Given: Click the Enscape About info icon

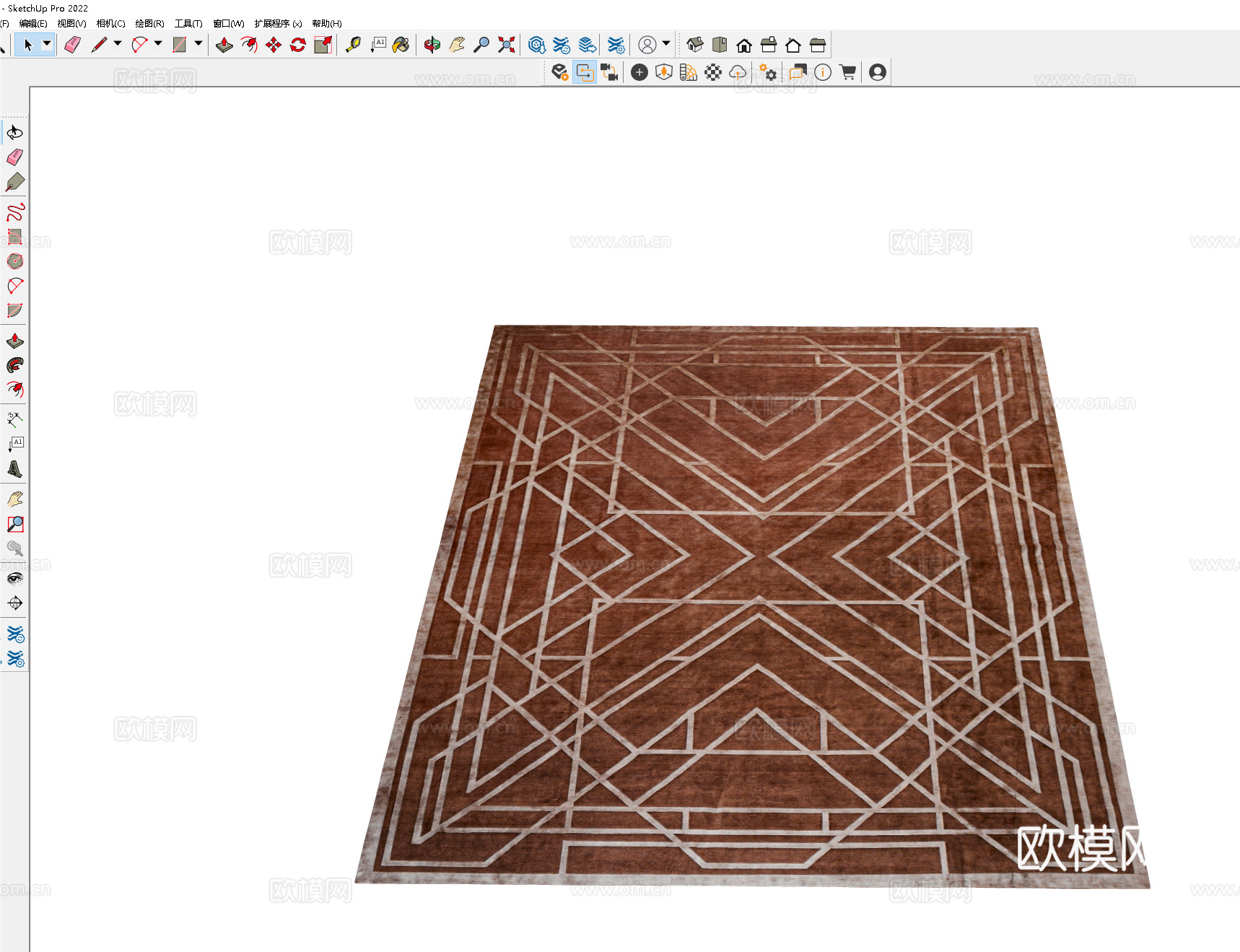Looking at the screenshot, I should [x=823, y=72].
